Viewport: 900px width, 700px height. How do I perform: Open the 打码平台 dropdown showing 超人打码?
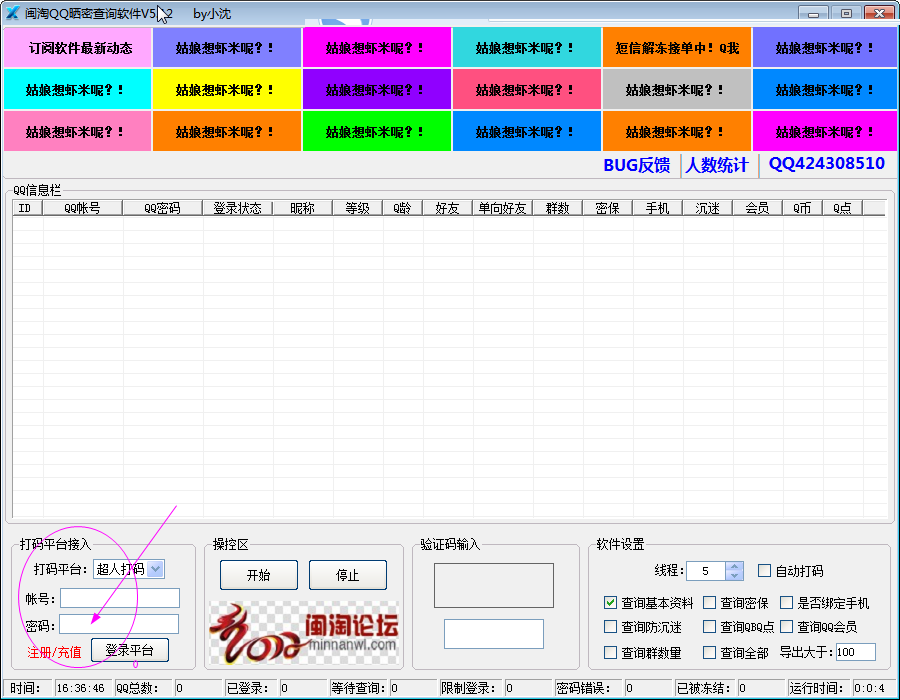(x=129, y=569)
